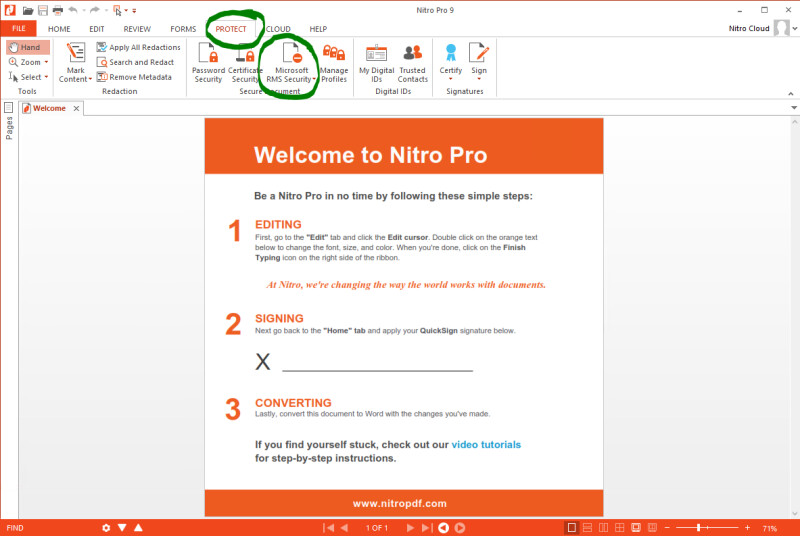Open the Redo history dropdown arrow

coord(106,10)
